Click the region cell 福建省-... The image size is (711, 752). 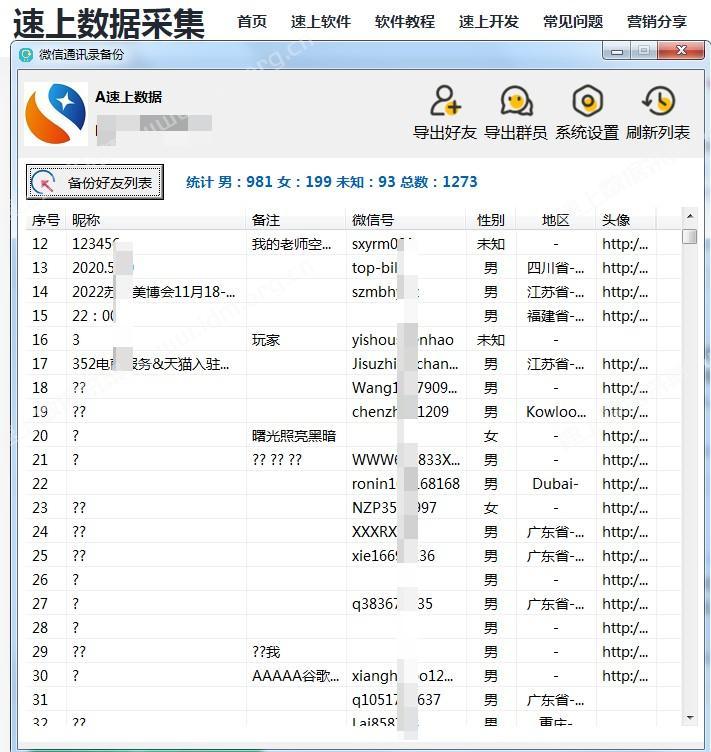pos(555,316)
